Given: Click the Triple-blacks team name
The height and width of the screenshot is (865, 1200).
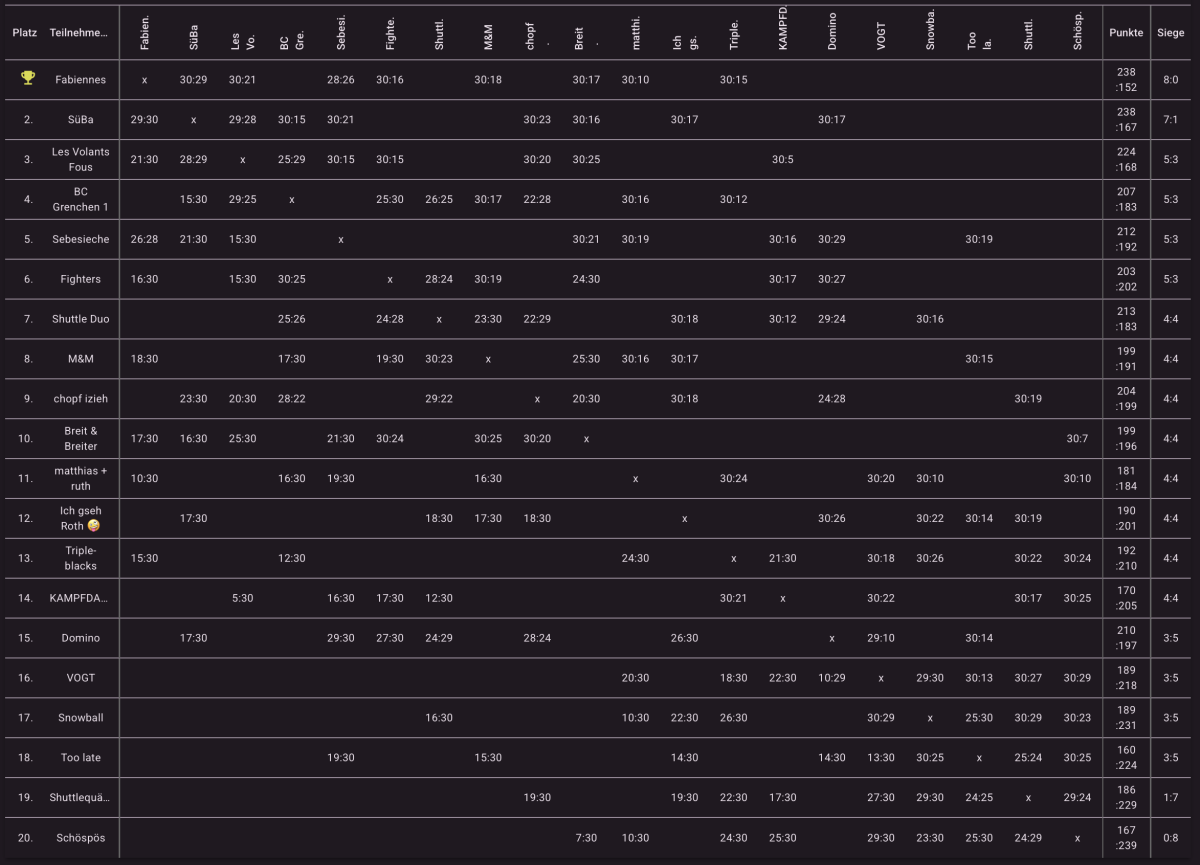Looking at the screenshot, I should (x=80, y=558).
